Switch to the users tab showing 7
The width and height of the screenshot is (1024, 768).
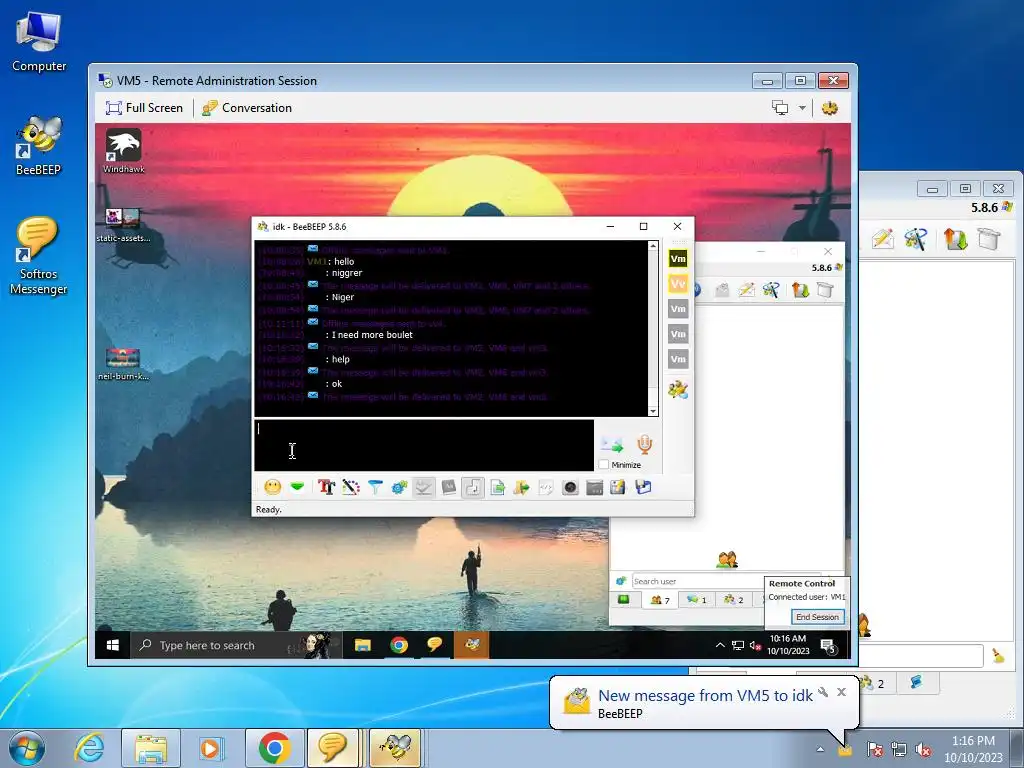(x=660, y=600)
